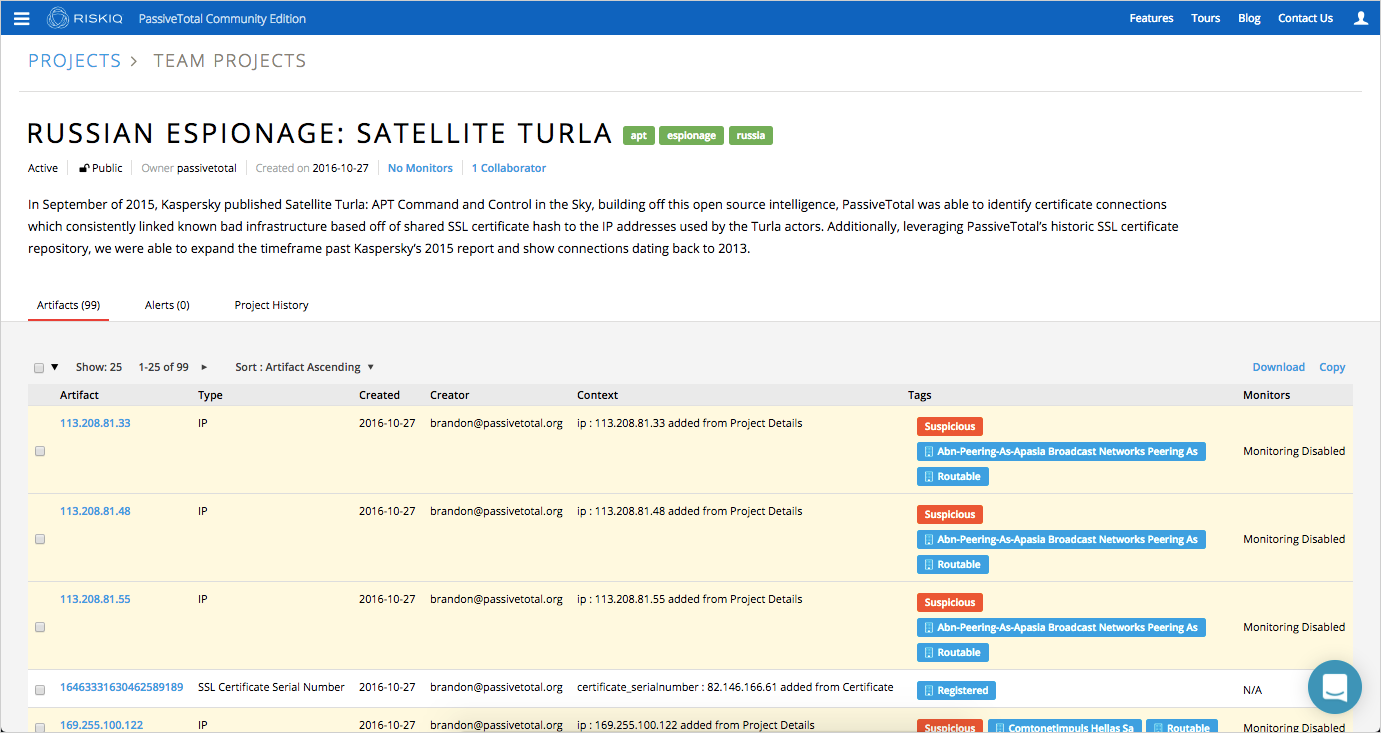Click Monitoring Disabled for 113.208.81.33
Screen dimensions: 1381x733
pos(1294,451)
